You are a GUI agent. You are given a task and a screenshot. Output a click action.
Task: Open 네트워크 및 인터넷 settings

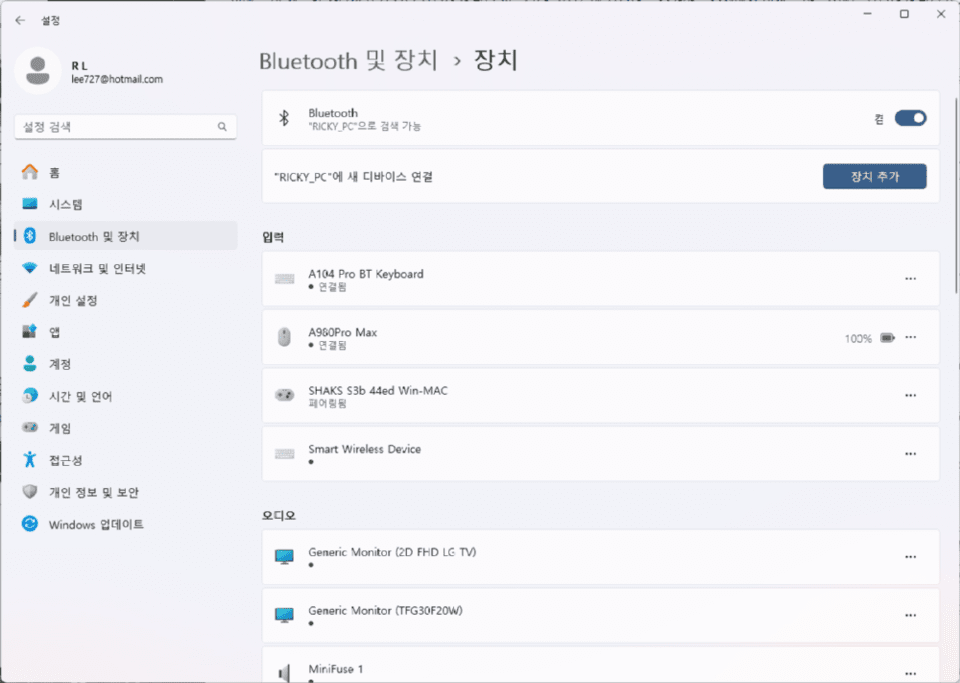coord(126,268)
